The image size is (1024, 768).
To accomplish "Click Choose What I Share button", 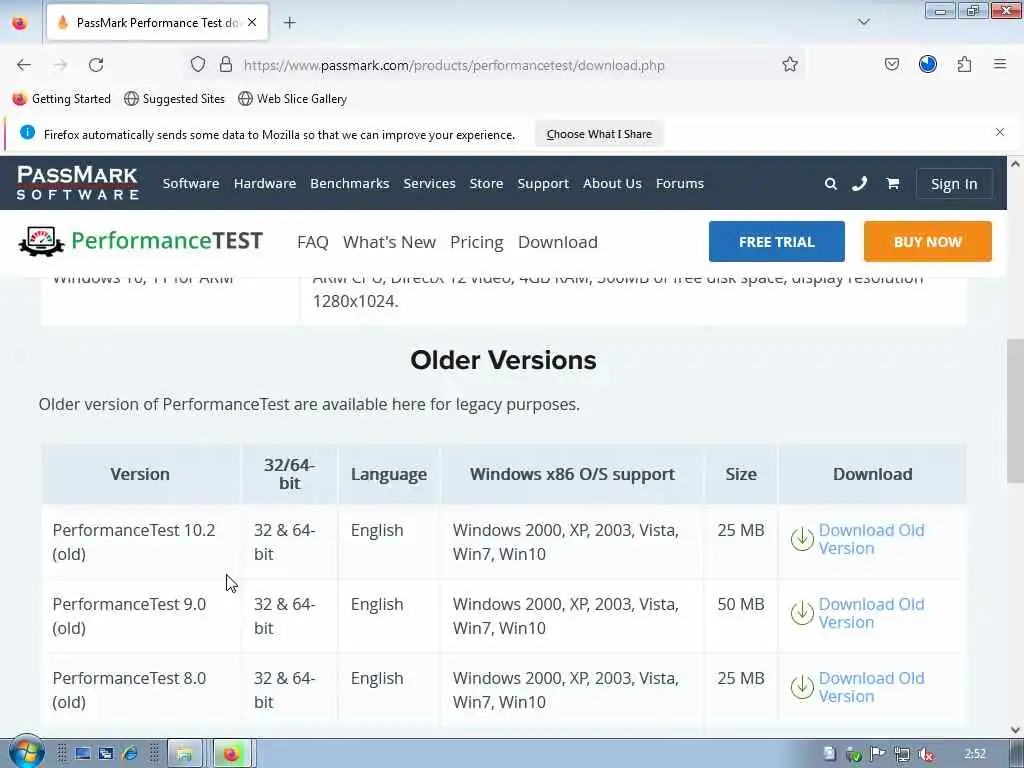I will 599,134.
